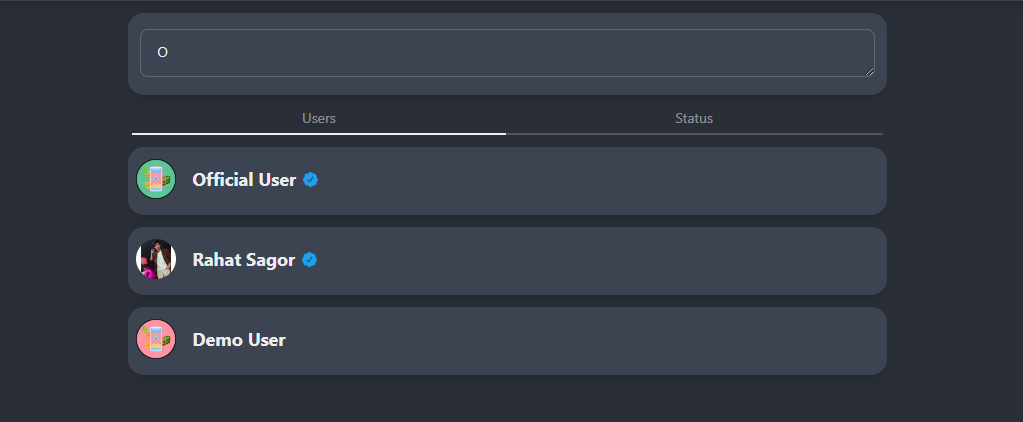
Task: Click the pink Demo User avatar
Action: [156, 340]
